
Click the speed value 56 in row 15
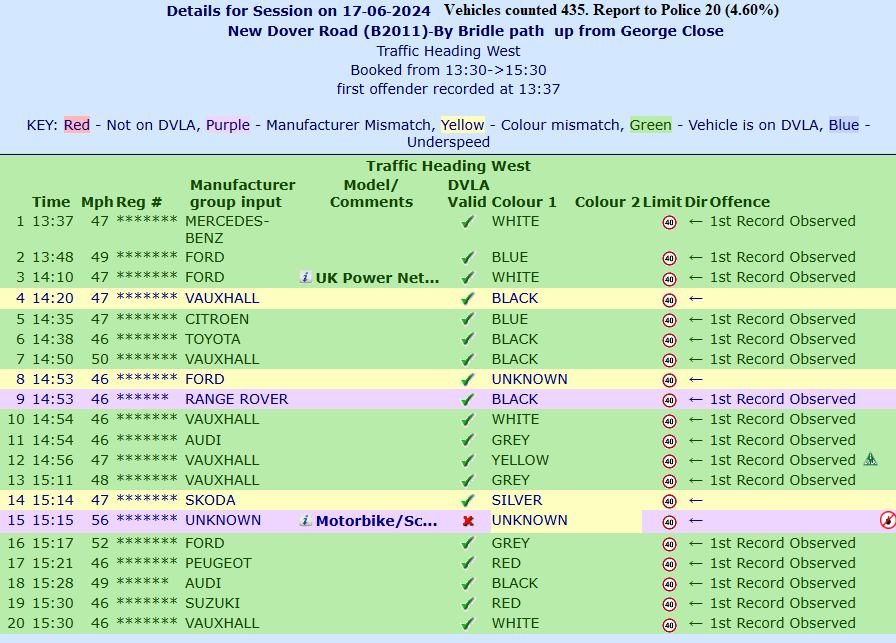tap(100, 521)
